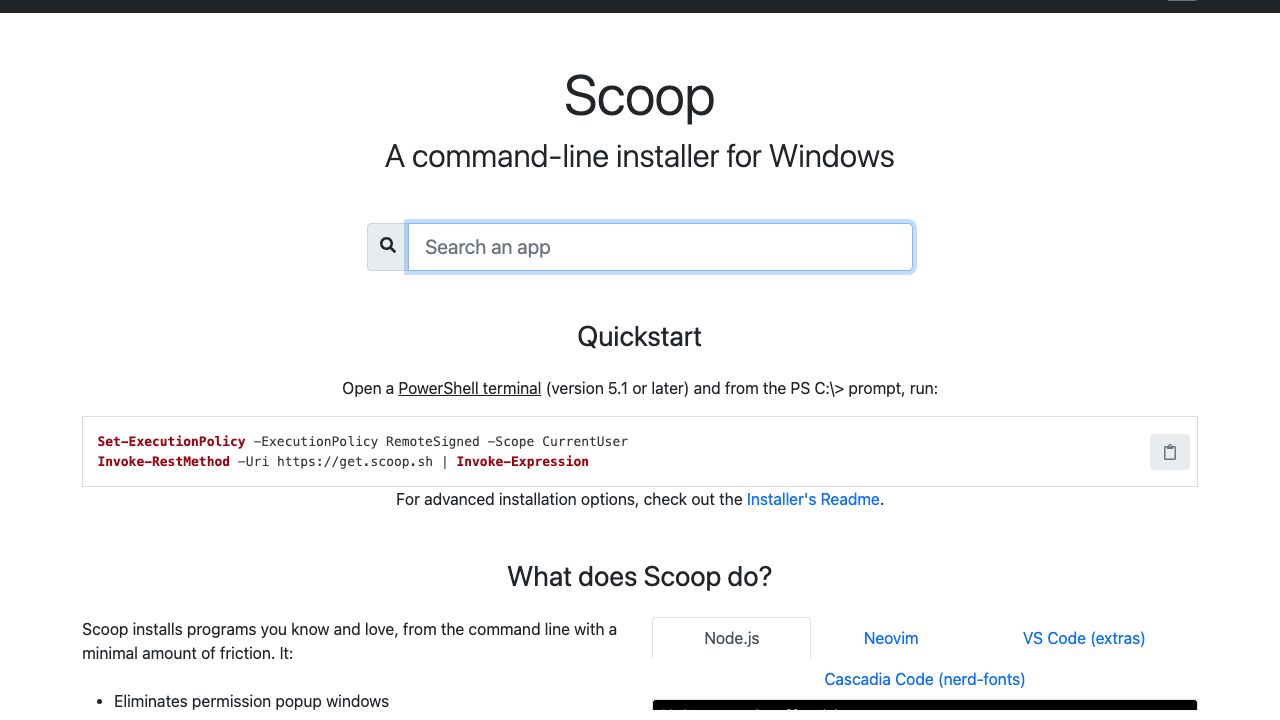Click the What does Scoop do? heading
1280x720 pixels.
(640, 576)
